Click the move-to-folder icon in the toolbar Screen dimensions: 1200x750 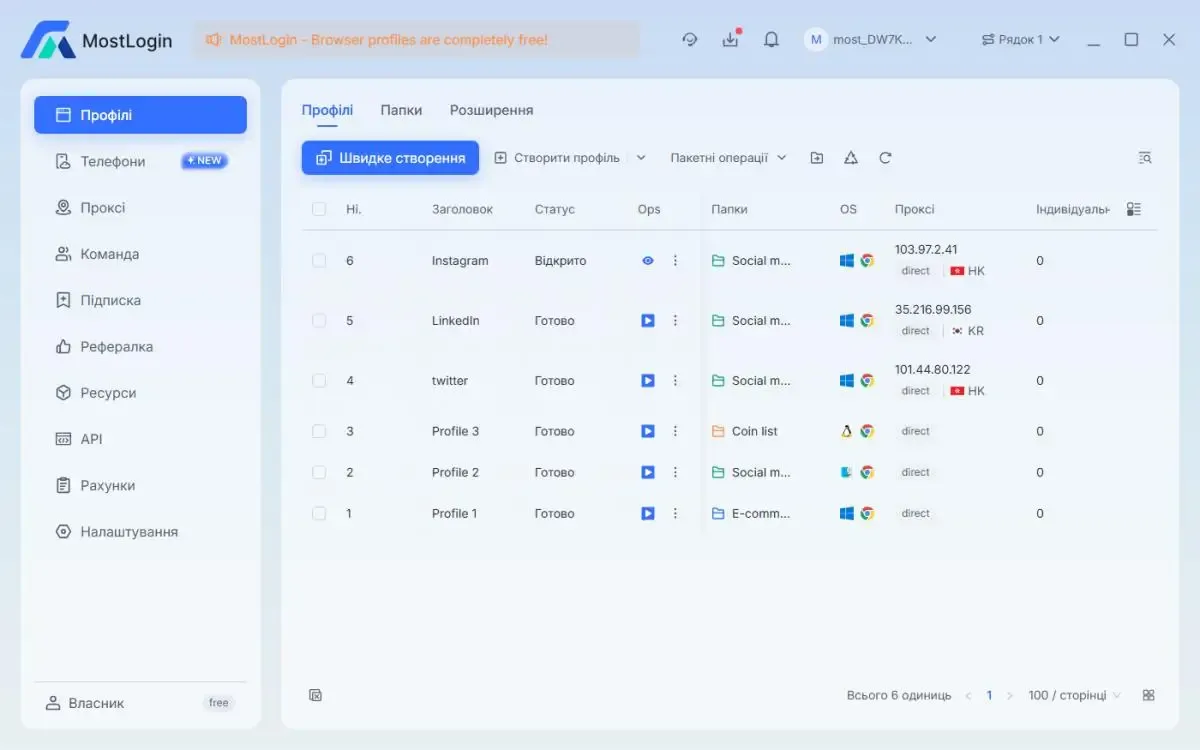click(x=817, y=158)
